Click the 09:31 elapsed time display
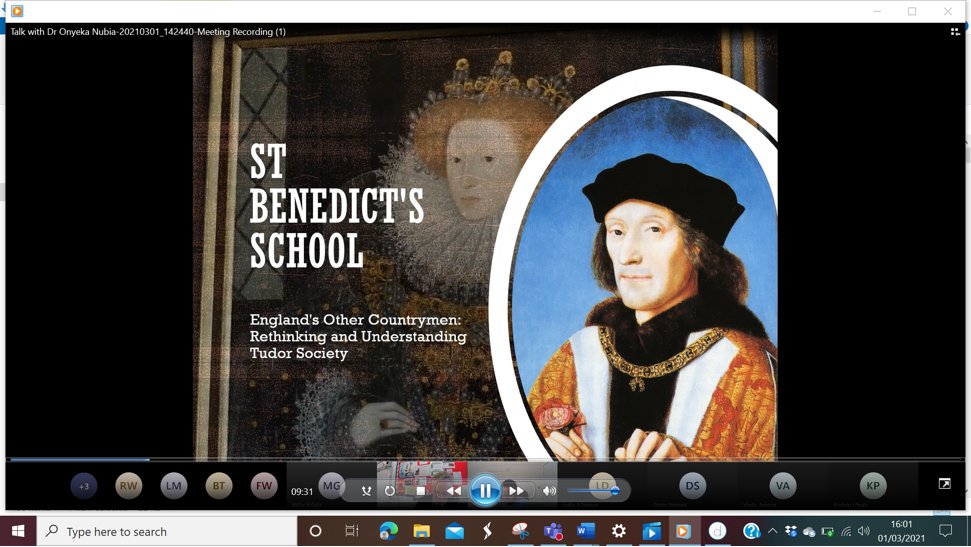The image size is (971, 547). point(302,492)
